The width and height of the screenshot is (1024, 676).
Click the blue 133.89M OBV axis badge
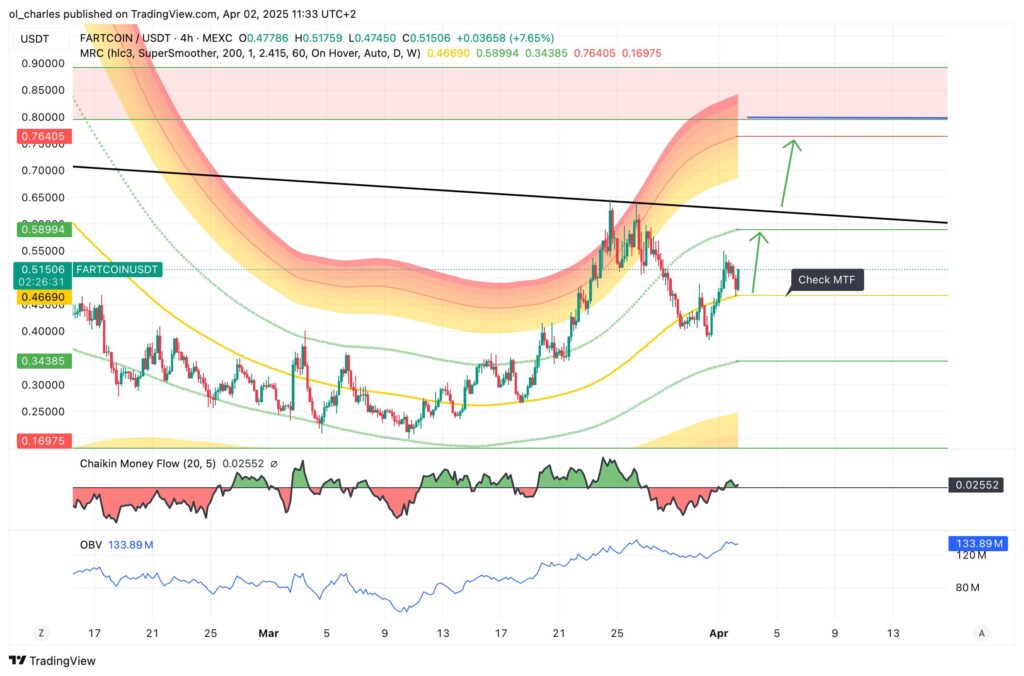pyautogui.click(x=980, y=542)
